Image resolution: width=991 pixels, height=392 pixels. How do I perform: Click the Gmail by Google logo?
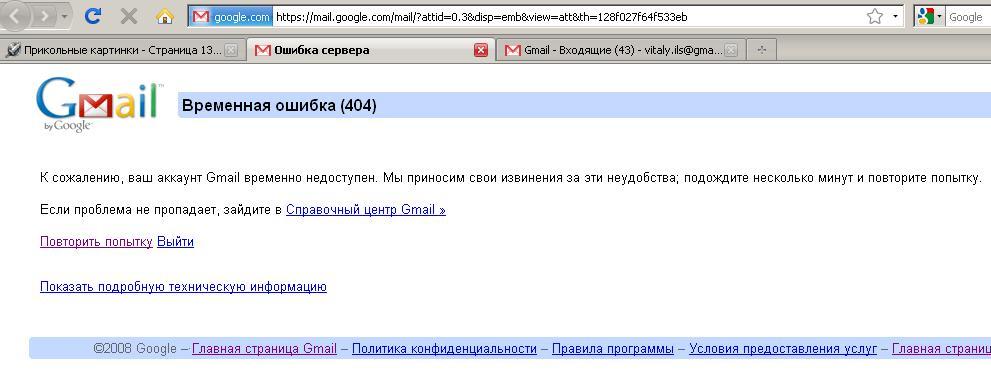coord(99,105)
